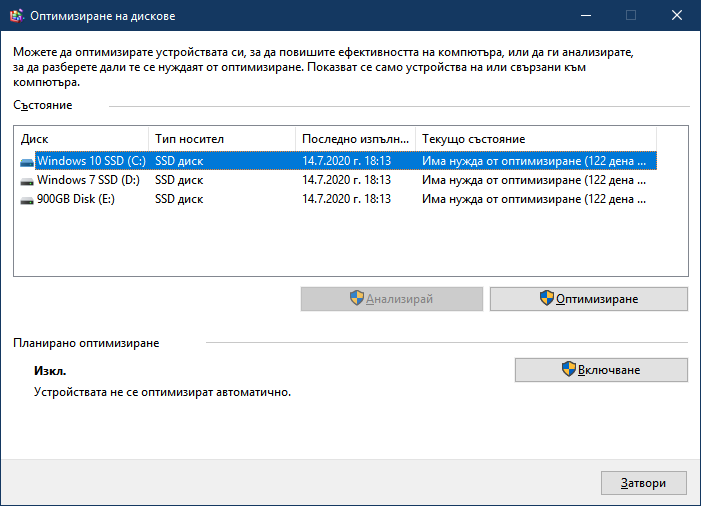Turn on scheduling with the Включване label
Image resolution: width=701 pixels, height=506 pixels.
coord(609,370)
